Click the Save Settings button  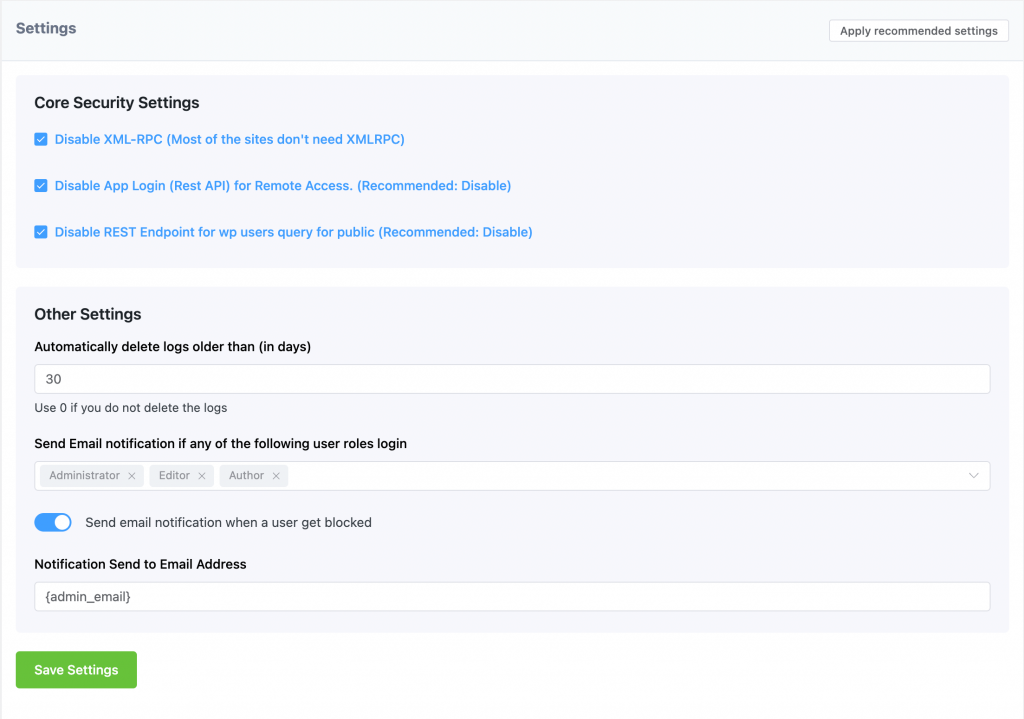point(75,669)
